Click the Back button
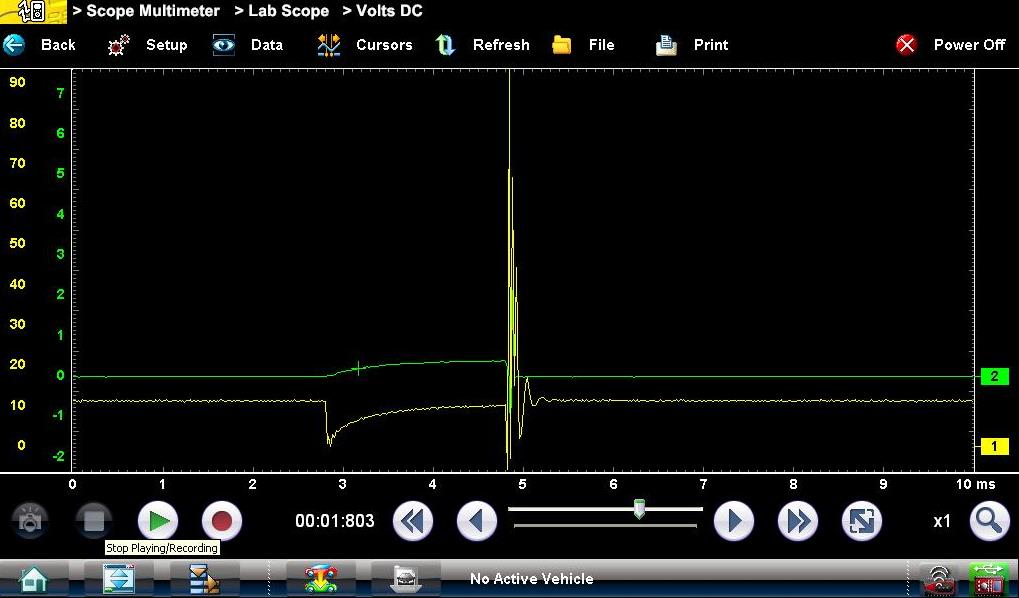The width and height of the screenshot is (1019, 598). pyautogui.click(x=40, y=45)
